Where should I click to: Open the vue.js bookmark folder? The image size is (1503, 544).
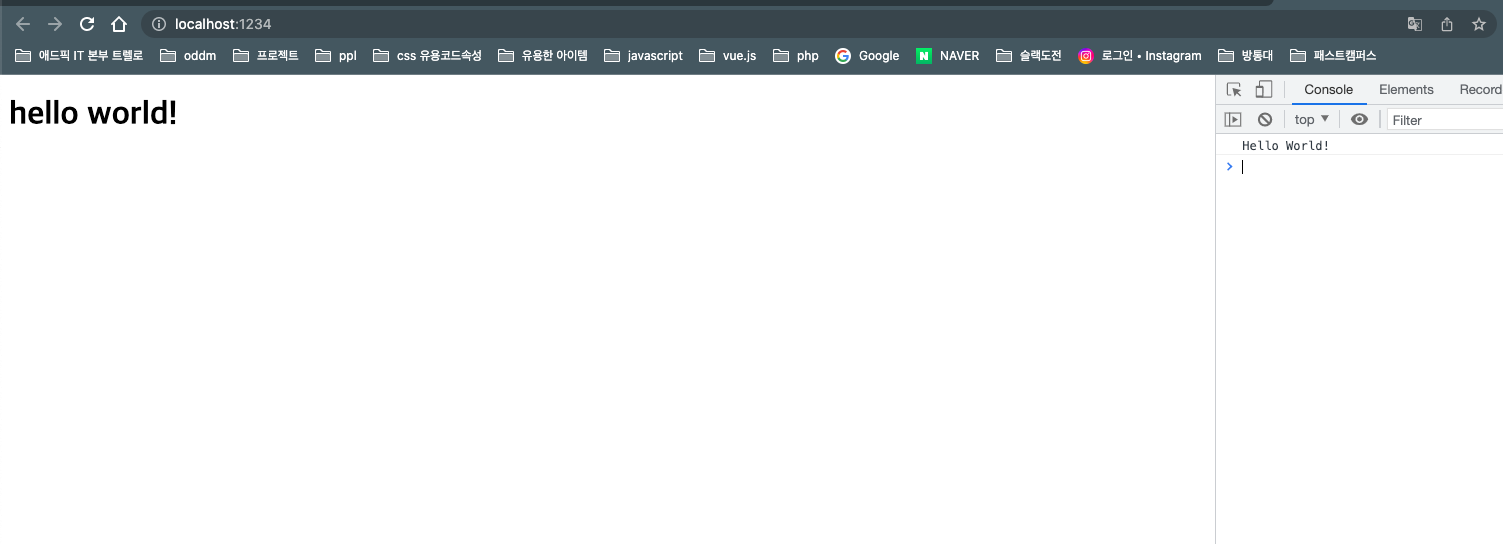click(x=728, y=56)
